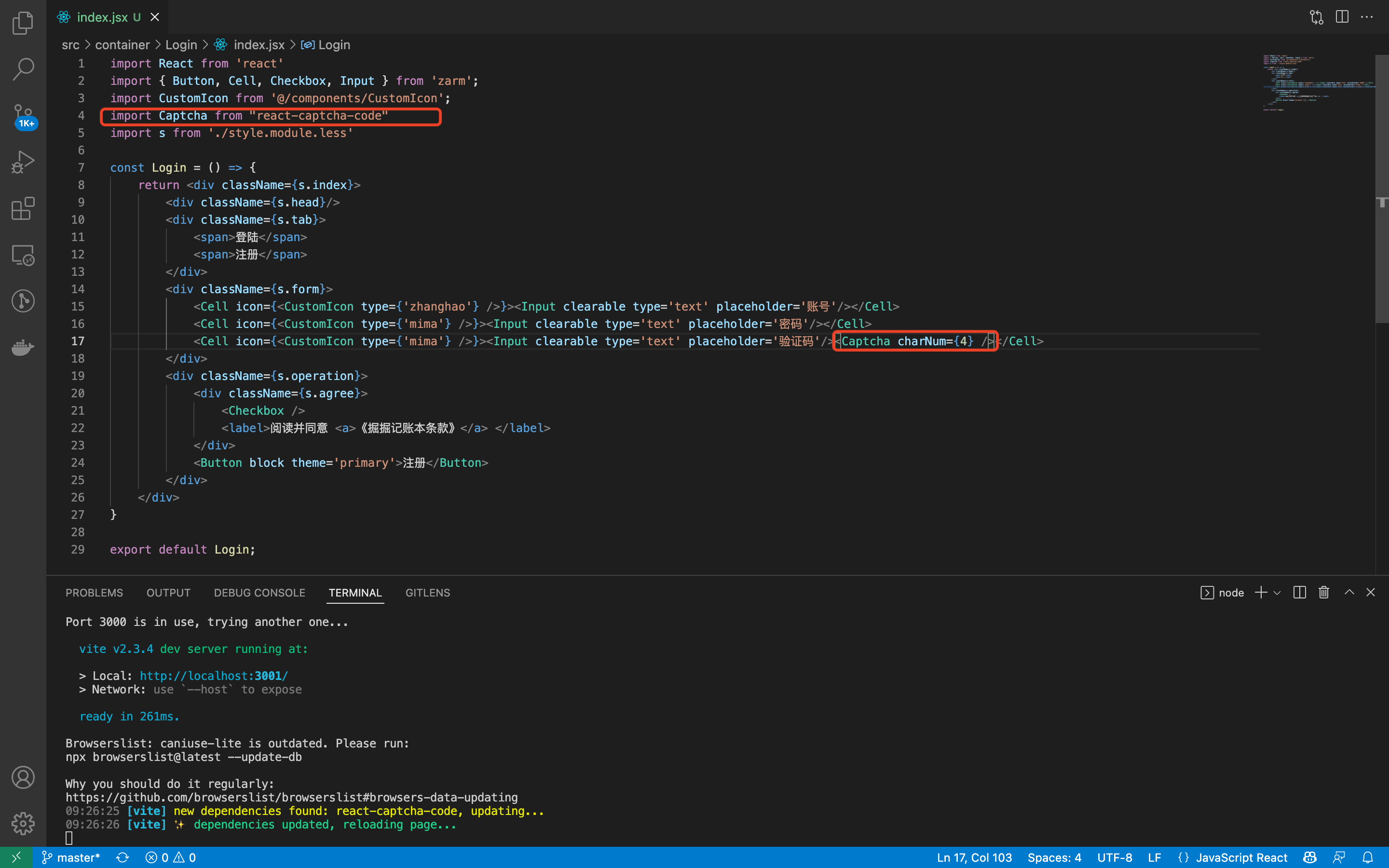Open the Docker view in activity bar
The image size is (1389, 868).
23,347
